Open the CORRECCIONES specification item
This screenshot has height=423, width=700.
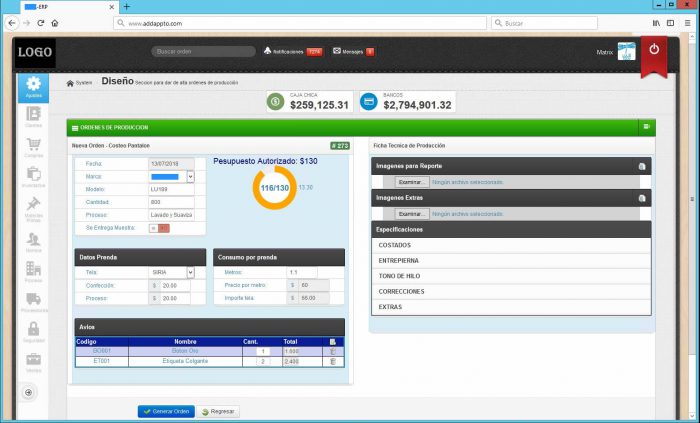[x=510, y=291]
